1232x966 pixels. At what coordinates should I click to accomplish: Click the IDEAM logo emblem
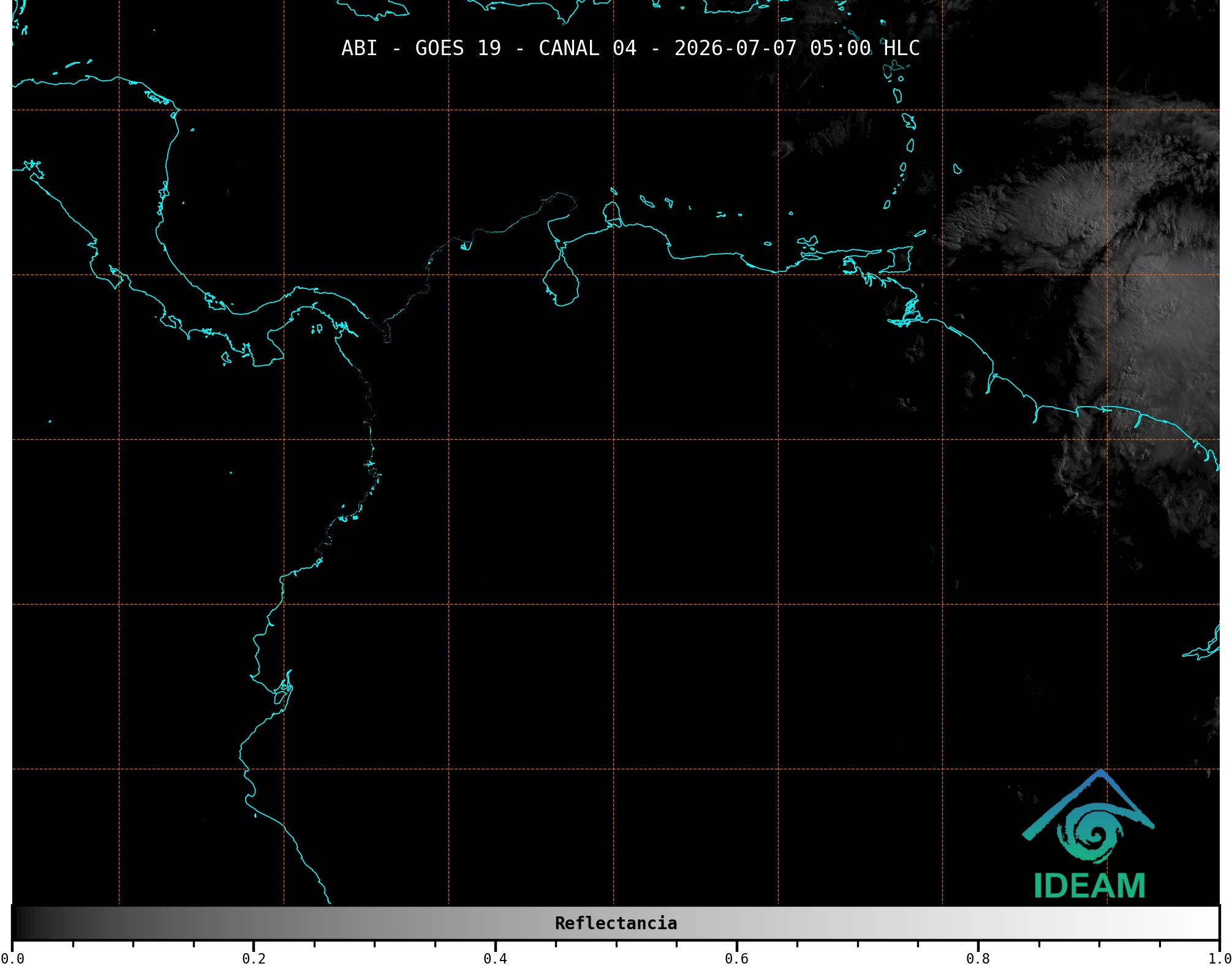(1088, 817)
